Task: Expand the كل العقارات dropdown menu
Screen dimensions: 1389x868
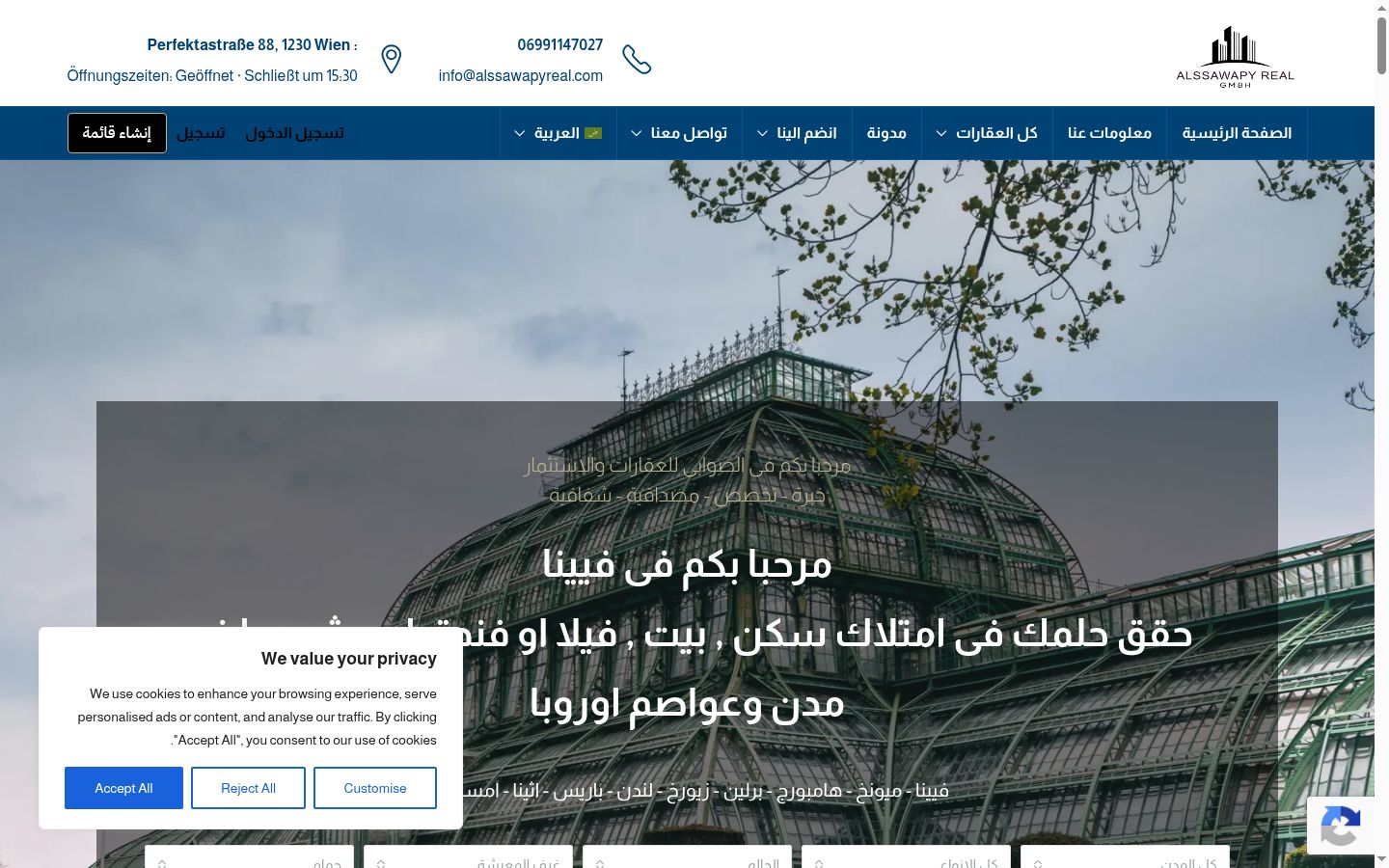Action: (x=987, y=133)
